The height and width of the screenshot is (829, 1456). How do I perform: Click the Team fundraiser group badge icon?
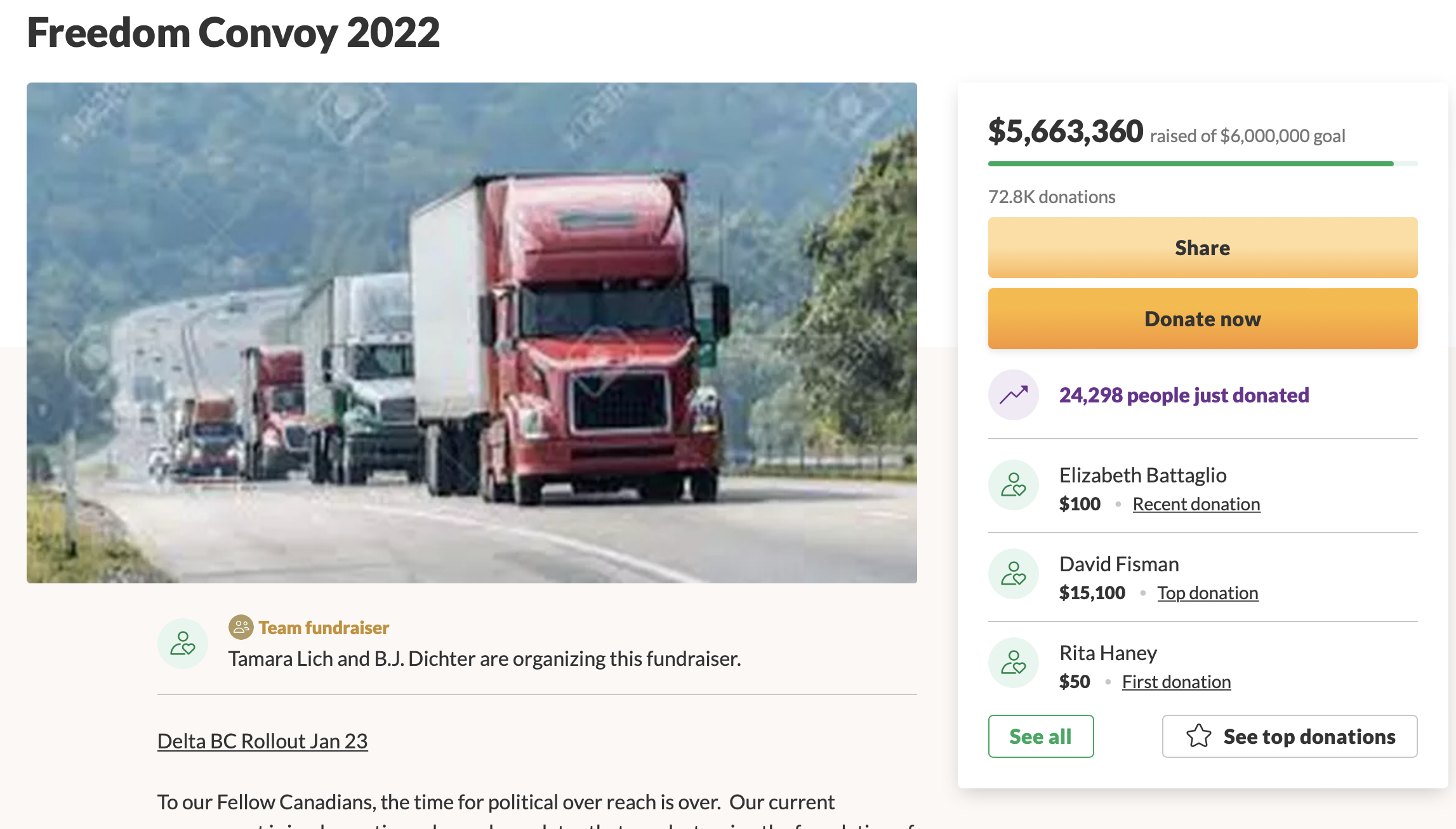point(241,627)
